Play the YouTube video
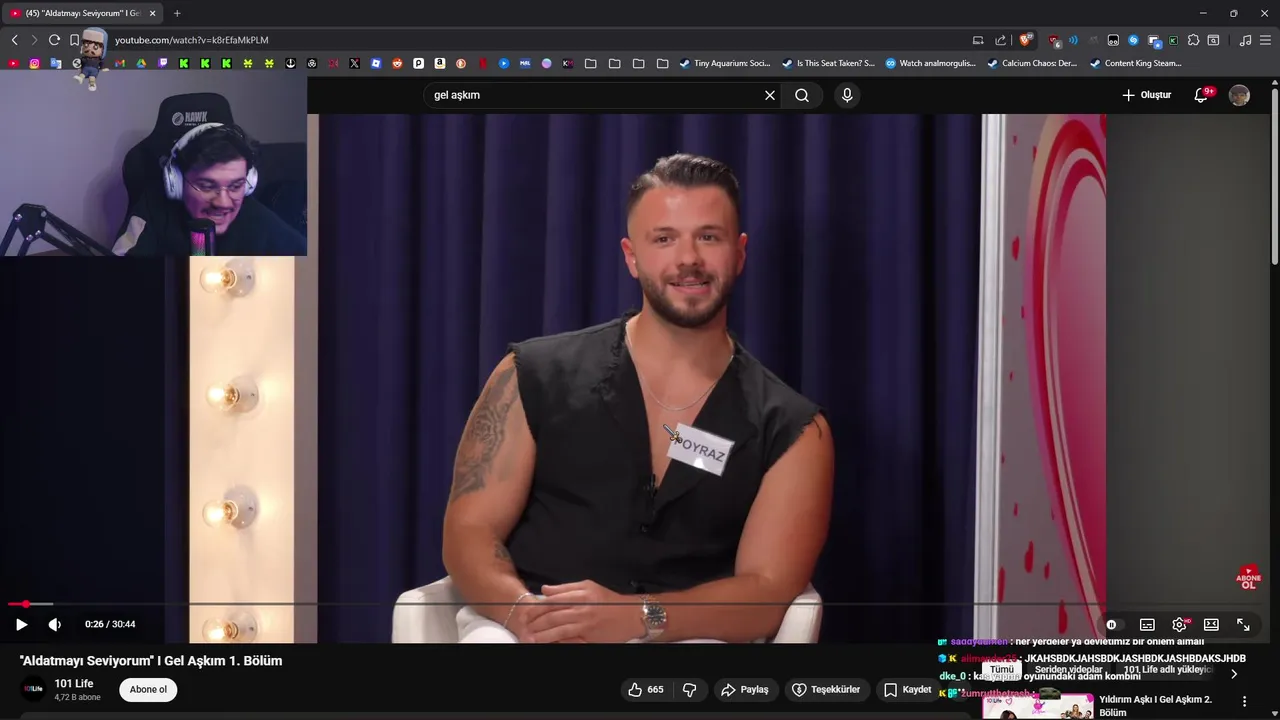This screenshot has width=1280, height=720. click(x=21, y=624)
